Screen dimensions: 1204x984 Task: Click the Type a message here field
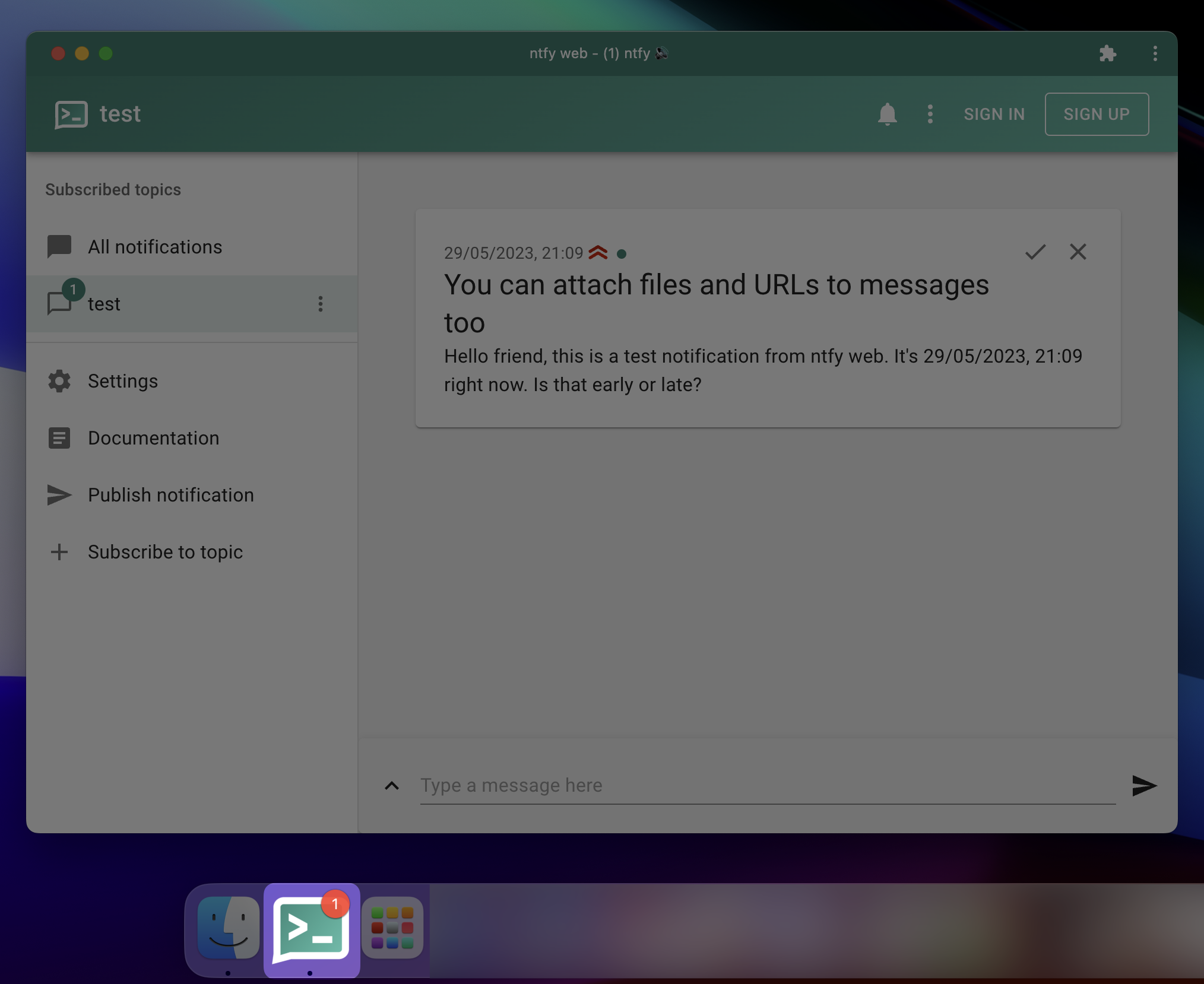(x=767, y=786)
